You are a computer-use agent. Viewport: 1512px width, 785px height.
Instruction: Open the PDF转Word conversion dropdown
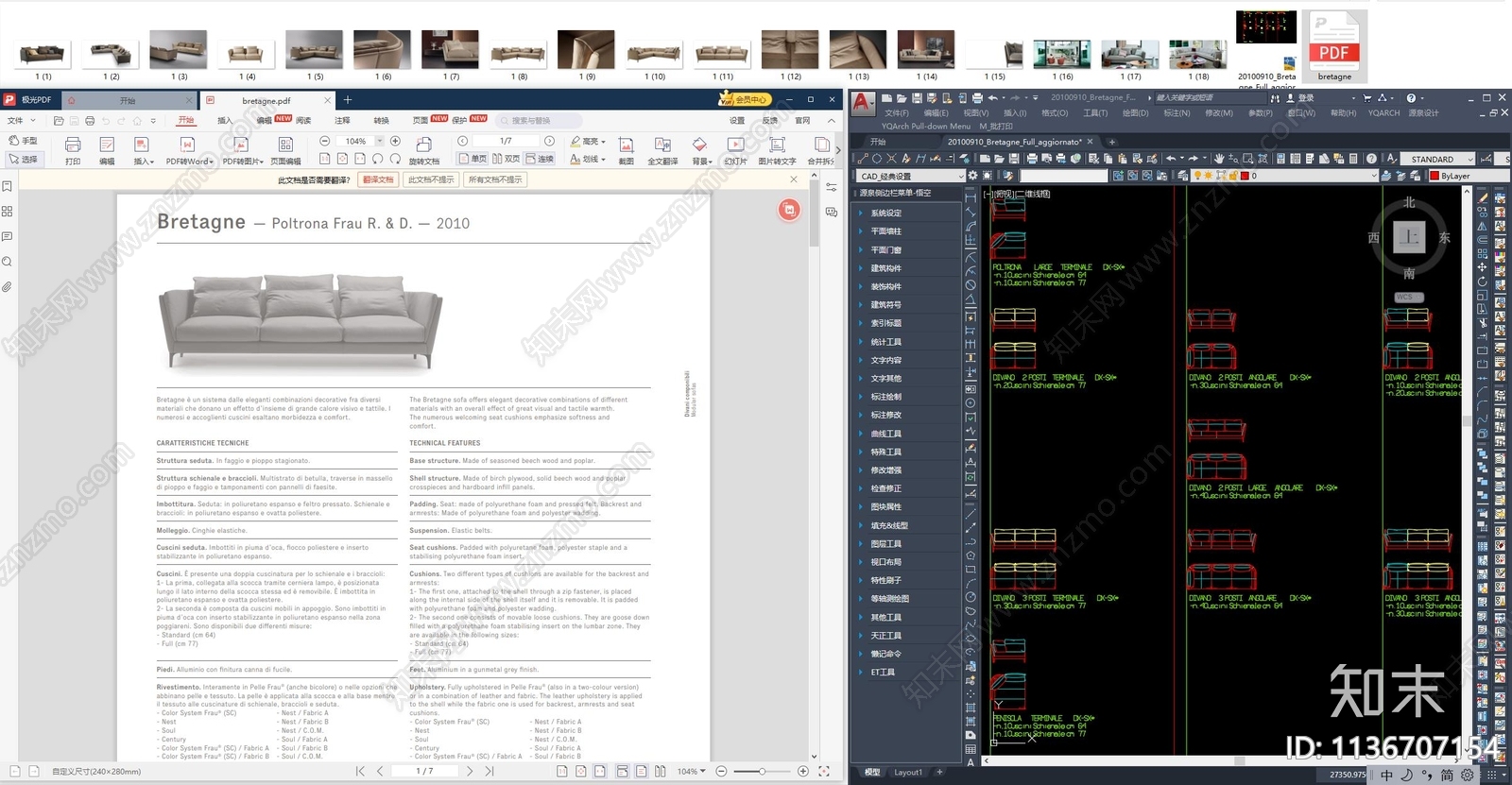pyautogui.click(x=189, y=149)
